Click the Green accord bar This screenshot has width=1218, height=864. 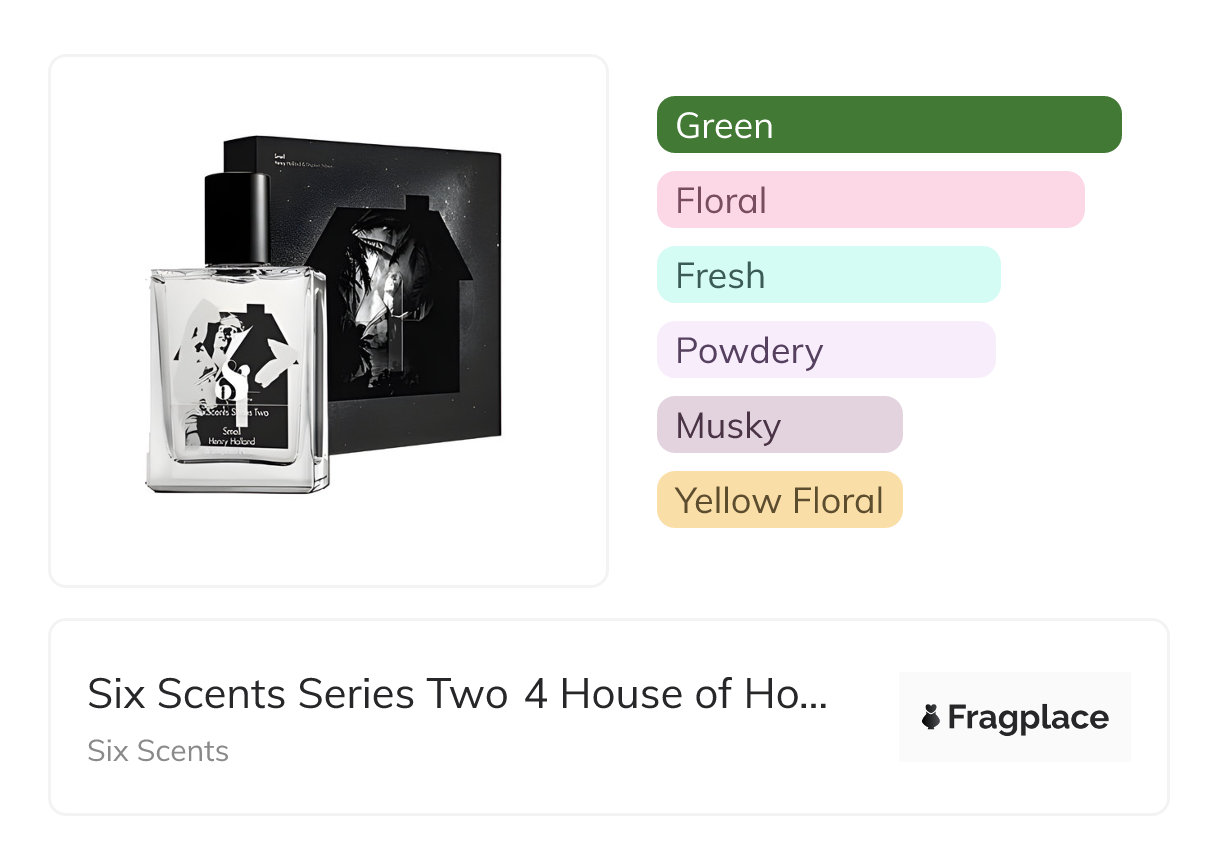point(889,125)
